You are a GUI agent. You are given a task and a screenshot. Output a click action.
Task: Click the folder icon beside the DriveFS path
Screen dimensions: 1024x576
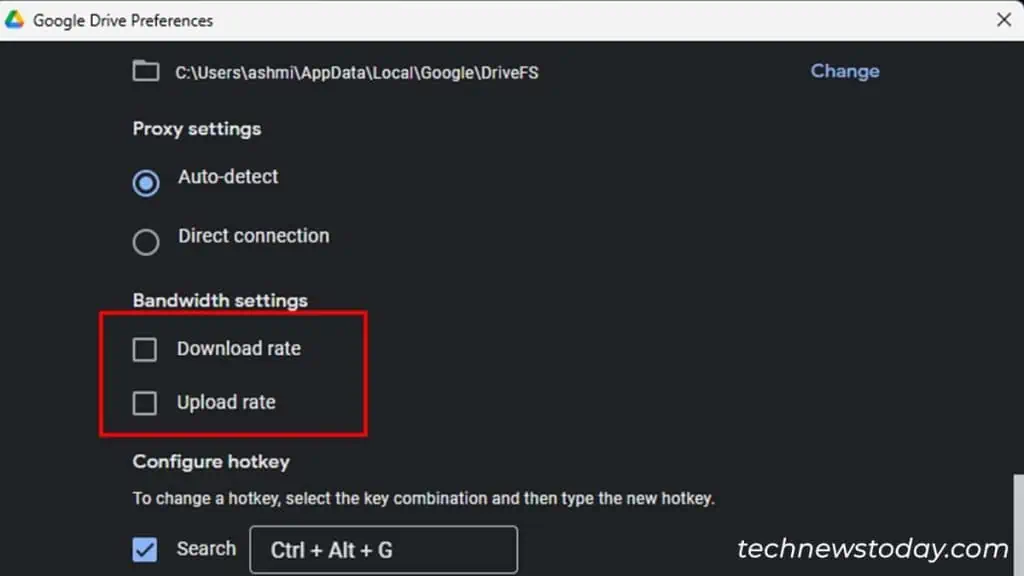click(146, 71)
